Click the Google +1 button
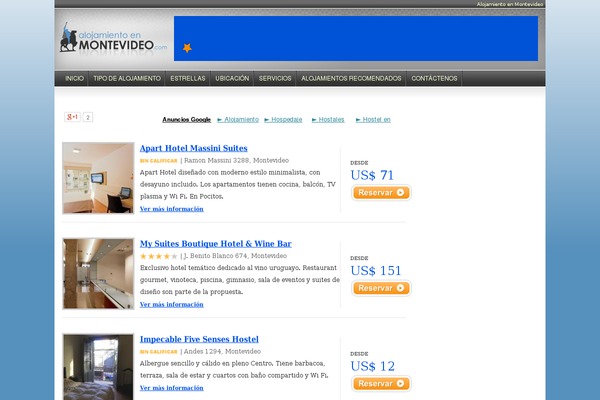This screenshot has height=400, width=600. coord(72,117)
